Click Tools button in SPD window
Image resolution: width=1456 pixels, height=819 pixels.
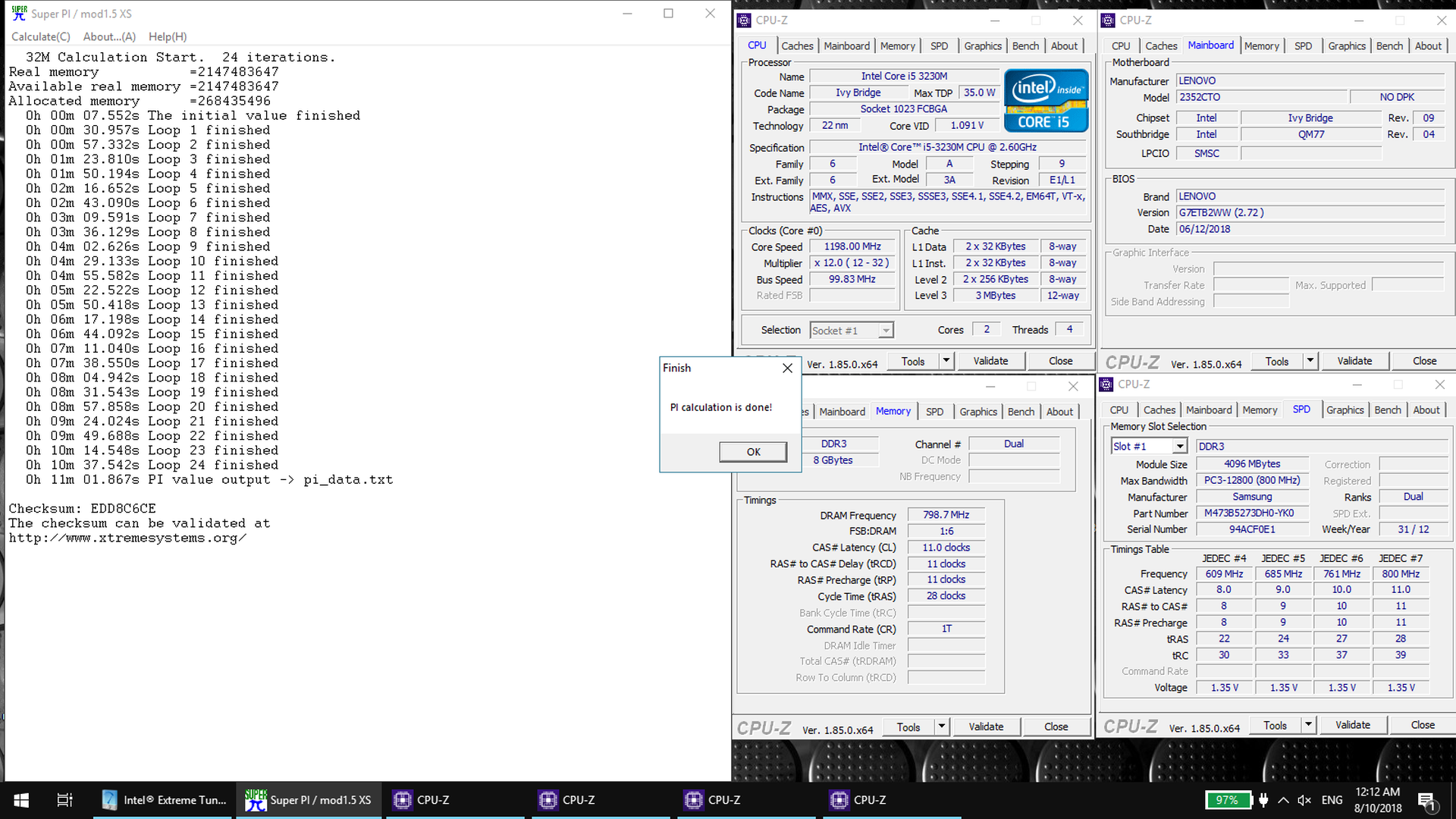[1276, 726]
